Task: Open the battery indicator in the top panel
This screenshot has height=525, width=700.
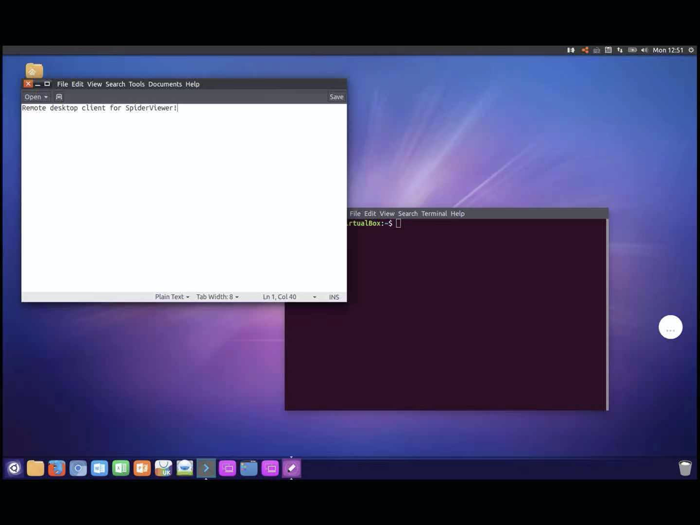Action: 632,50
